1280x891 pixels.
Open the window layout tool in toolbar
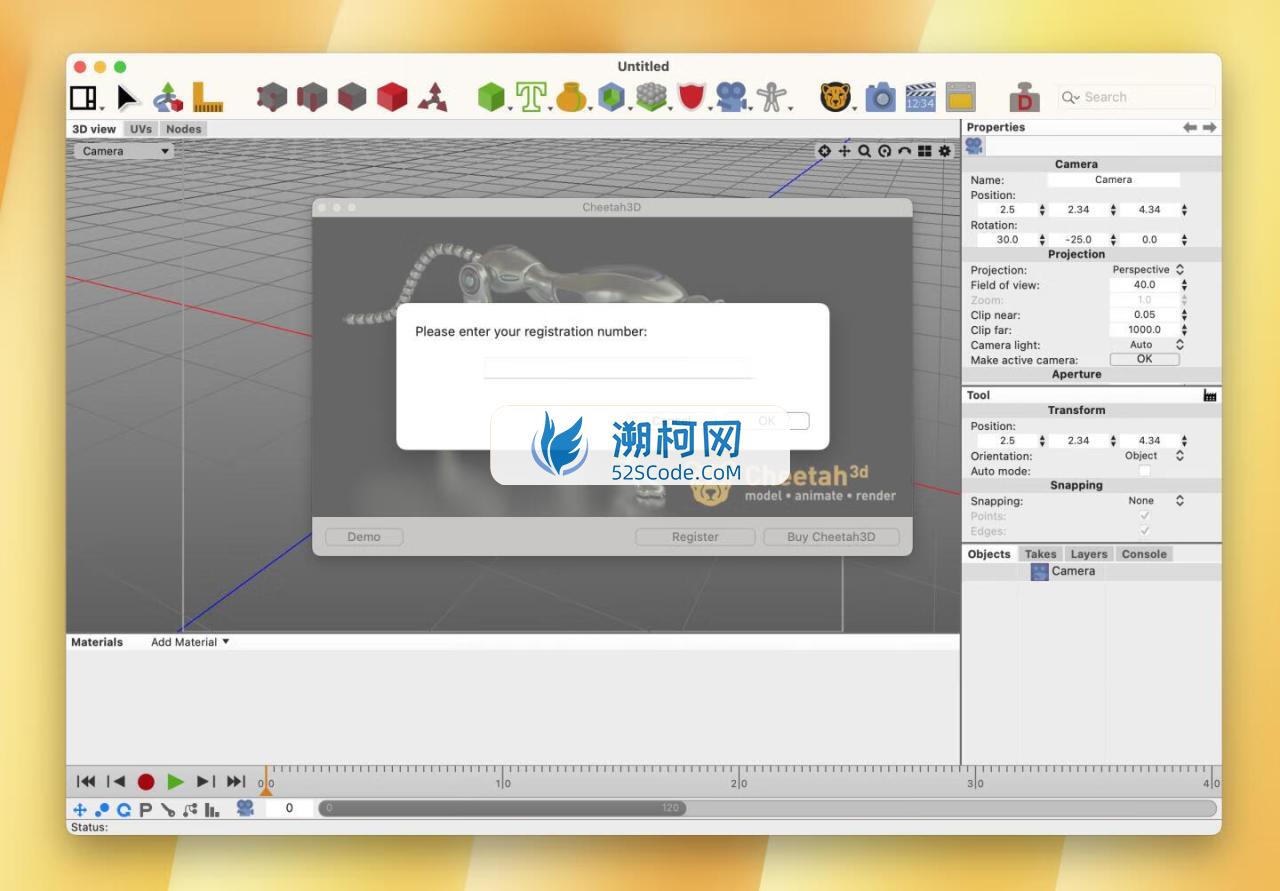[x=84, y=97]
